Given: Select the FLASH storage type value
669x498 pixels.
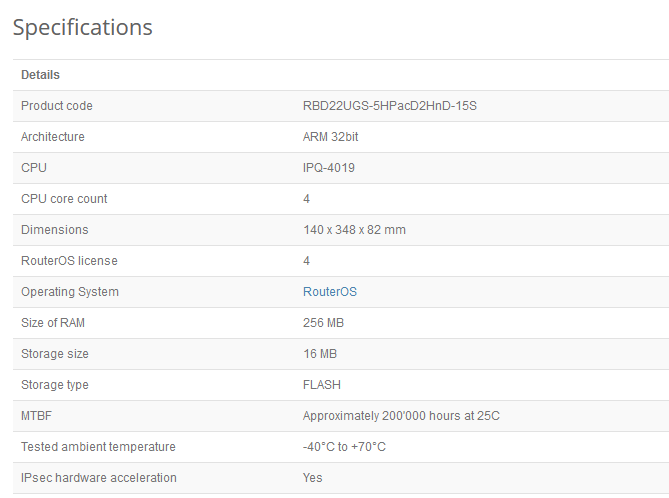Looking at the screenshot, I should tap(322, 385).
